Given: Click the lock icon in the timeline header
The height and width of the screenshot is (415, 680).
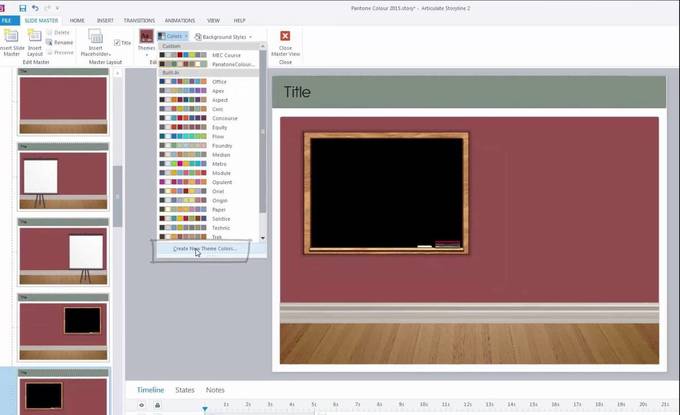Looking at the screenshot, I should tap(157, 405).
